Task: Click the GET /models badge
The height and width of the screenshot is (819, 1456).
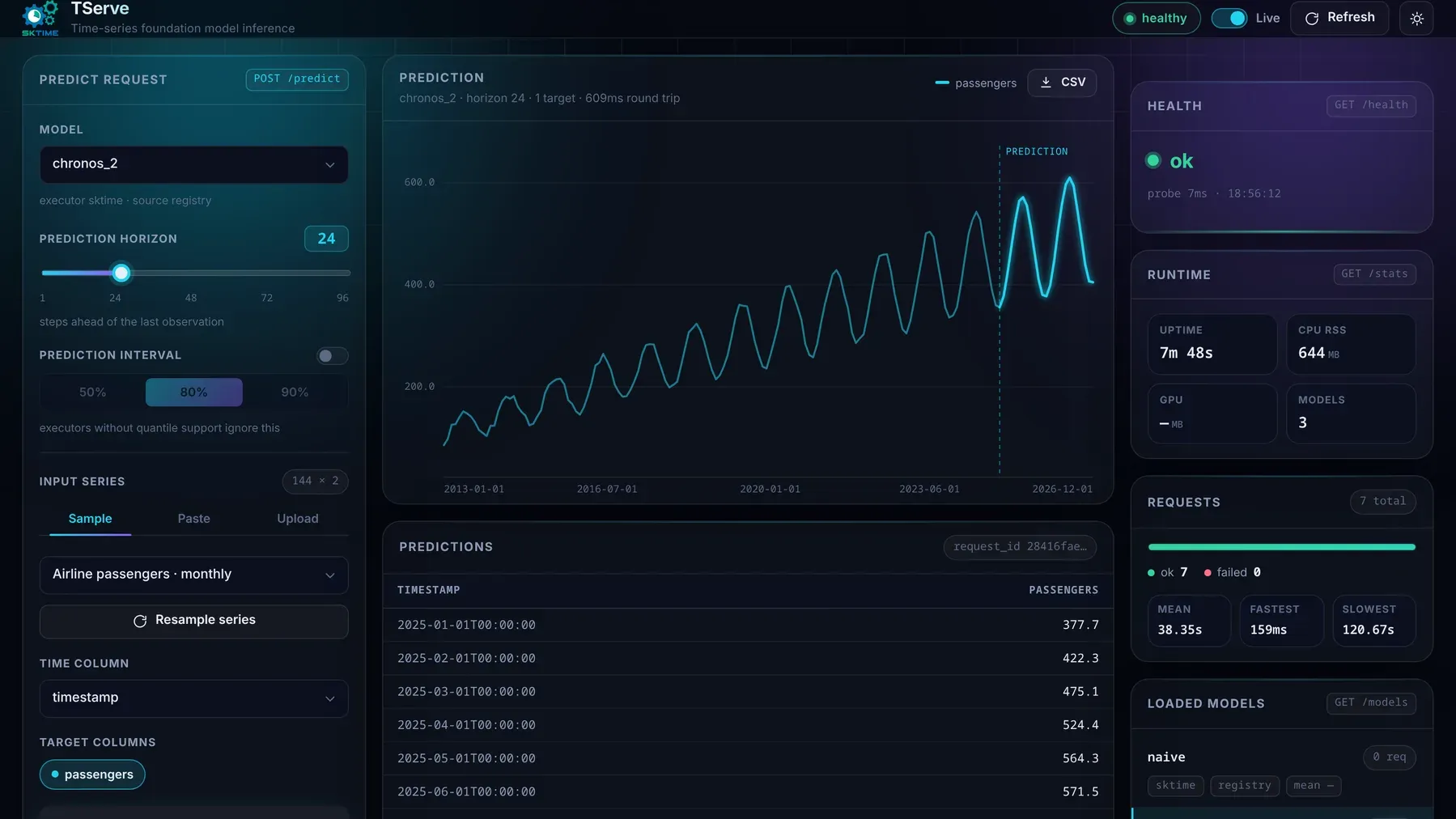Action: 1371,702
